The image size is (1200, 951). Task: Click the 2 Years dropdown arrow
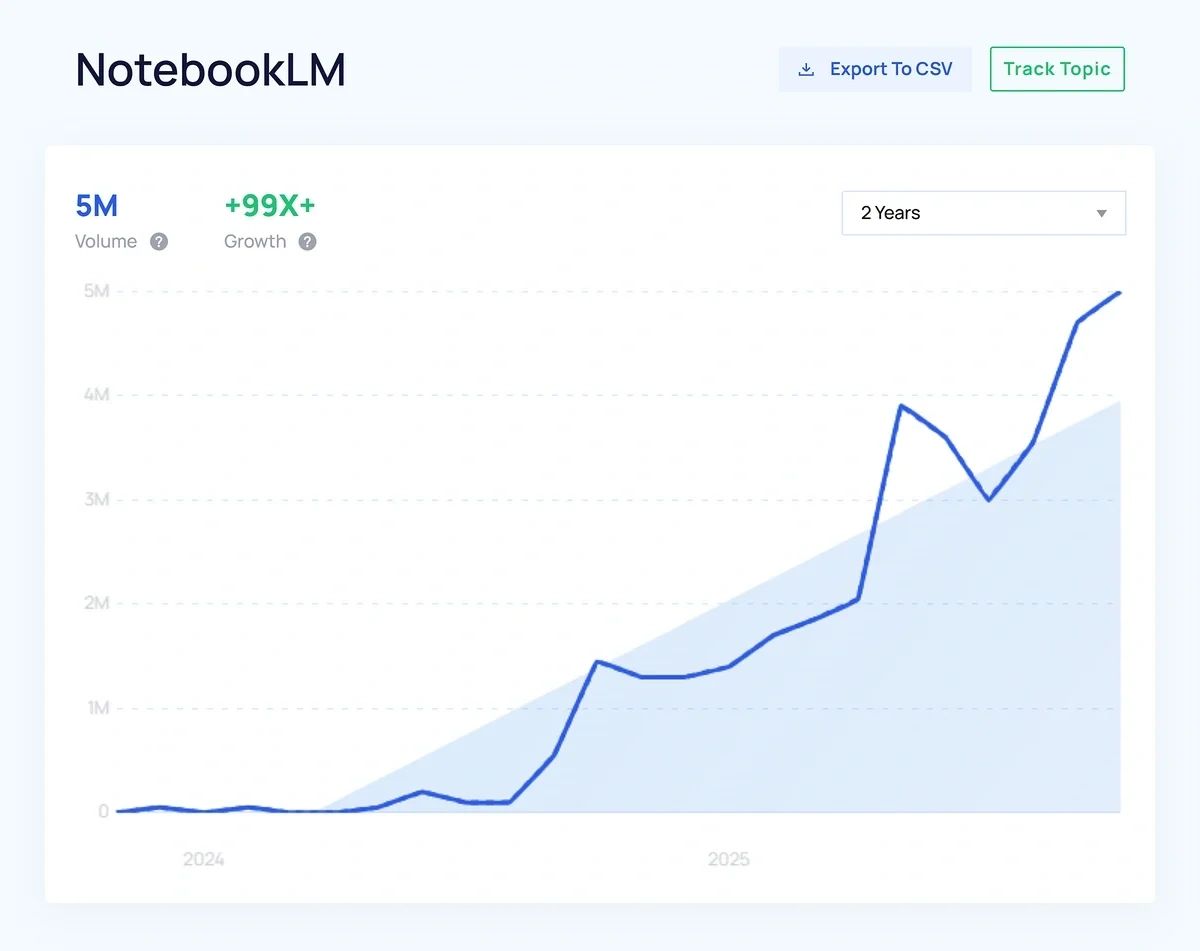(x=1101, y=214)
